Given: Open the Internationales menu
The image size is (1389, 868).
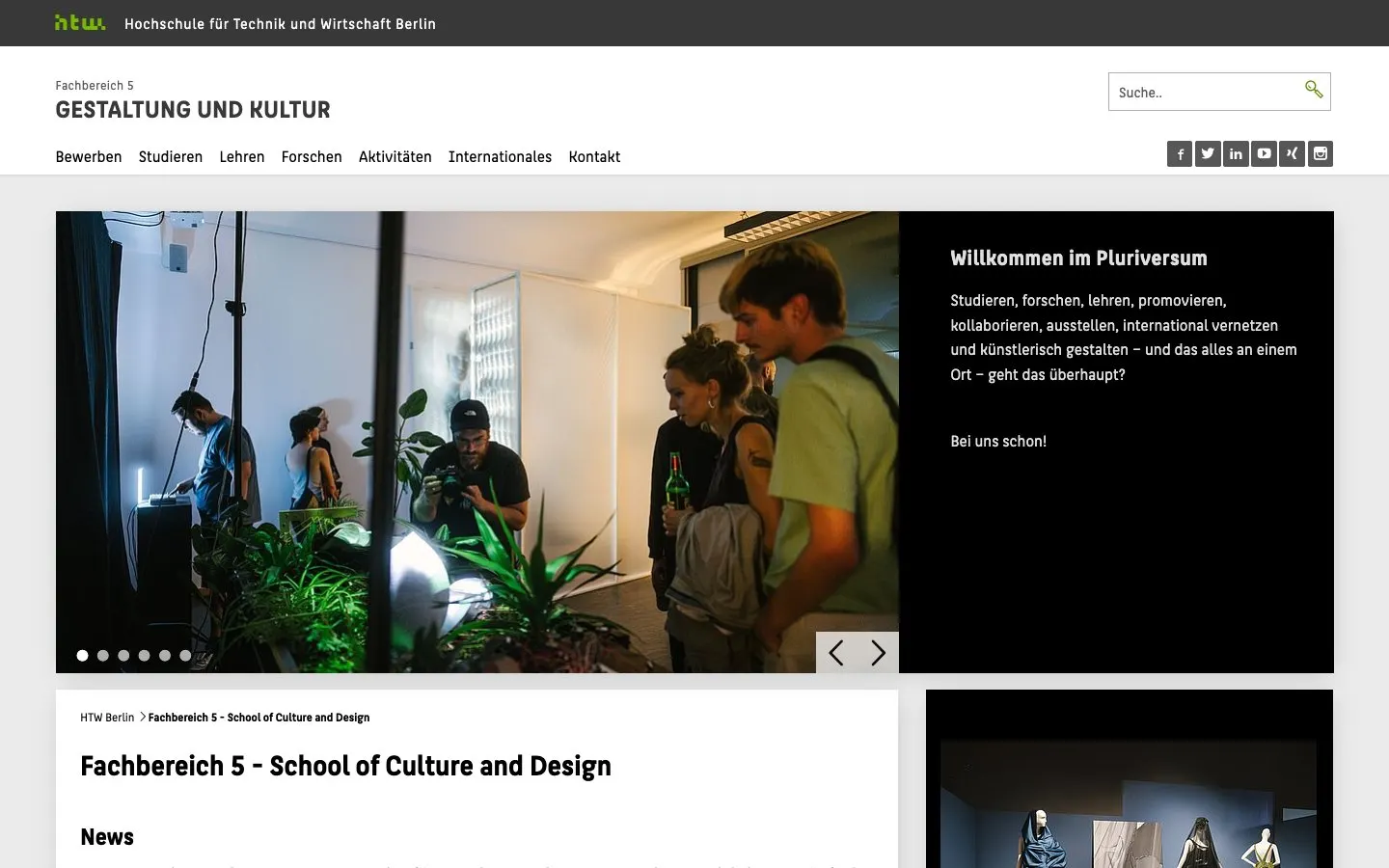Looking at the screenshot, I should [x=500, y=156].
